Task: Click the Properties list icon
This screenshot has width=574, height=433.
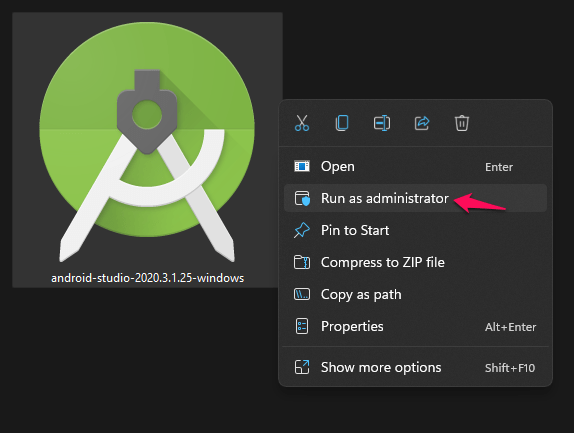Action: [x=302, y=326]
